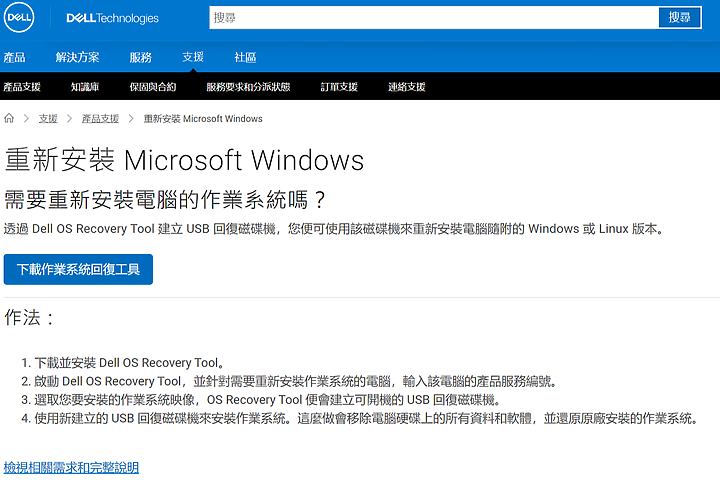Click intro paragraph starting with 透過 Dell OS Recovery Tool

point(334,229)
